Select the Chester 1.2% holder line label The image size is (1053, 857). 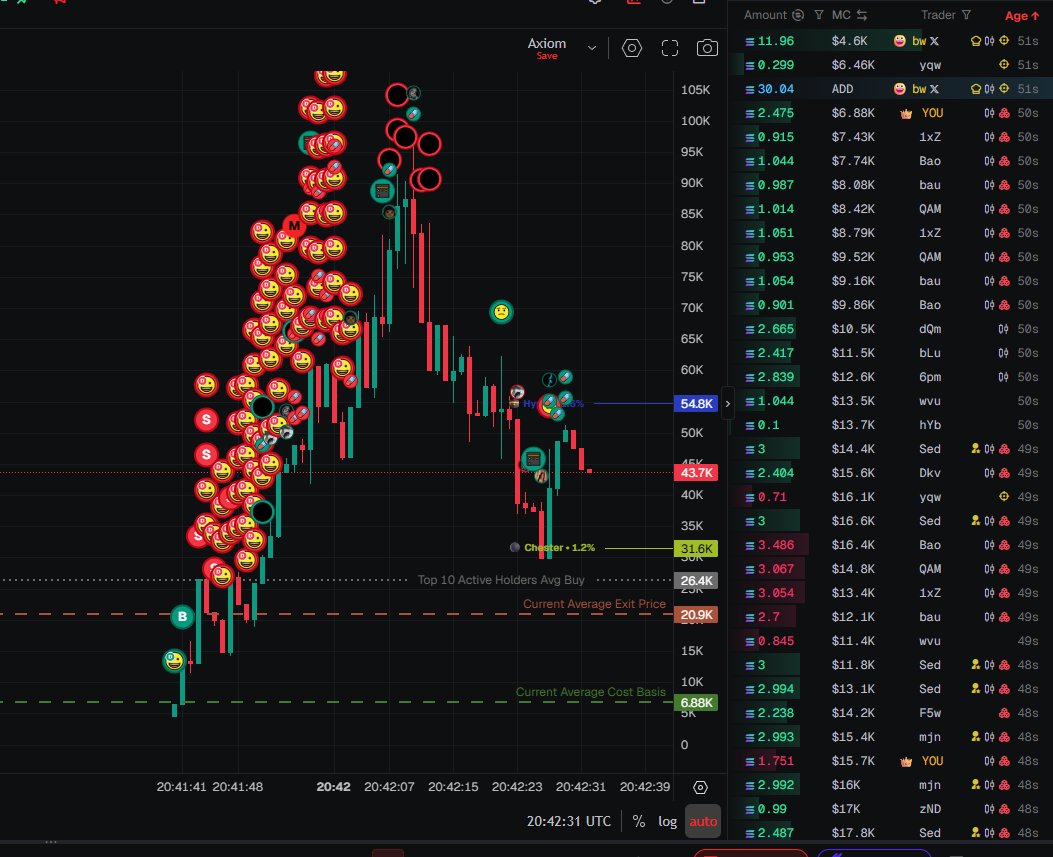pos(559,547)
